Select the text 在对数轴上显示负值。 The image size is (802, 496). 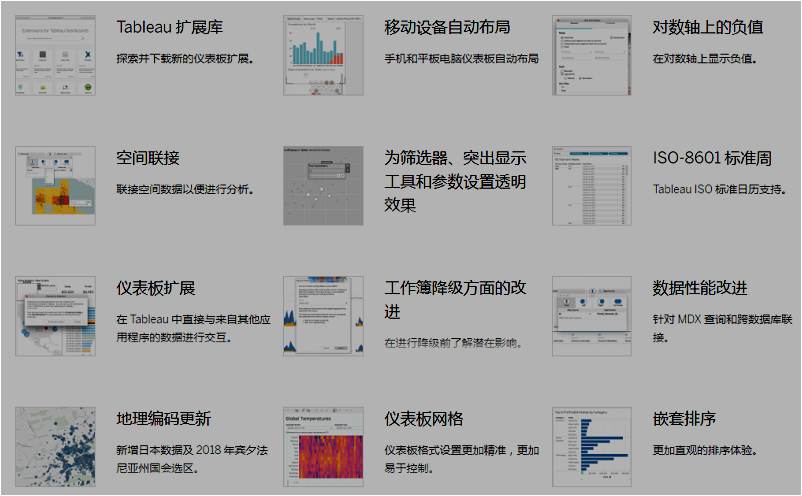[x=704, y=59]
